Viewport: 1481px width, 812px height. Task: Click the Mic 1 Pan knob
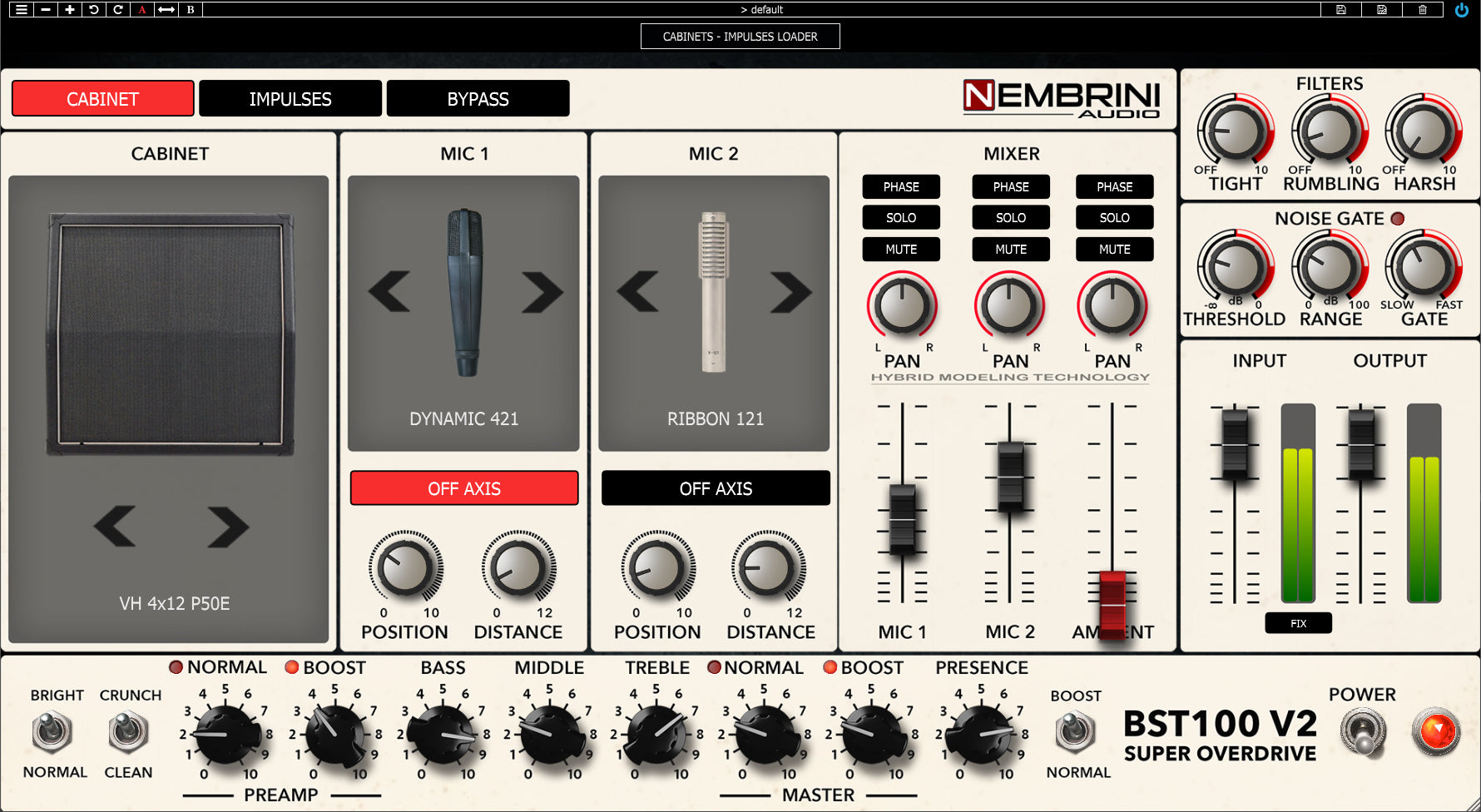pyautogui.click(x=902, y=305)
